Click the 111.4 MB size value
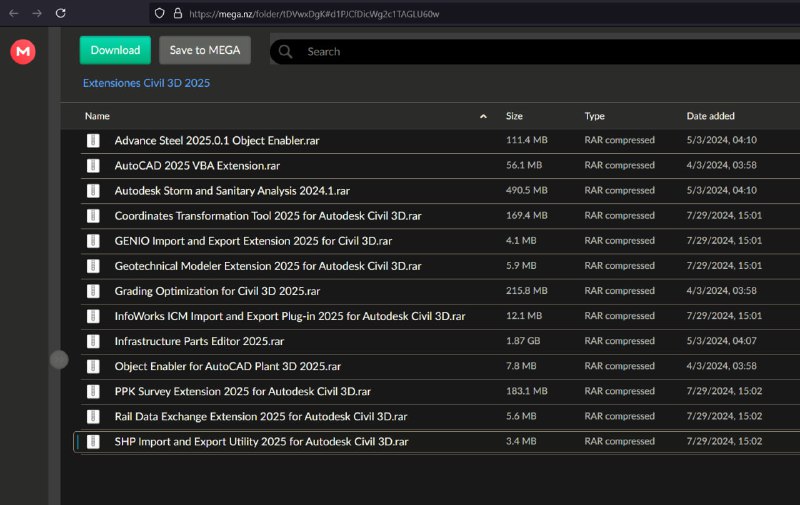This screenshot has width=800, height=505. coord(527,140)
